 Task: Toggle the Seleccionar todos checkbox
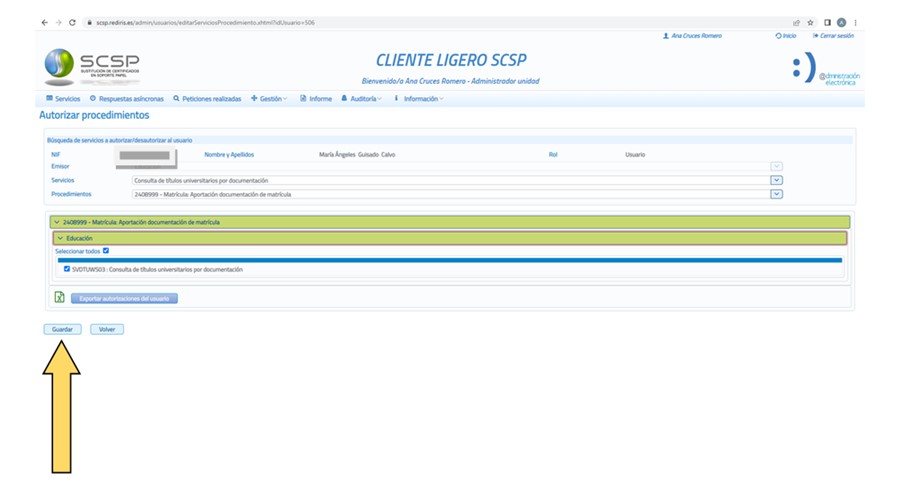point(105,251)
